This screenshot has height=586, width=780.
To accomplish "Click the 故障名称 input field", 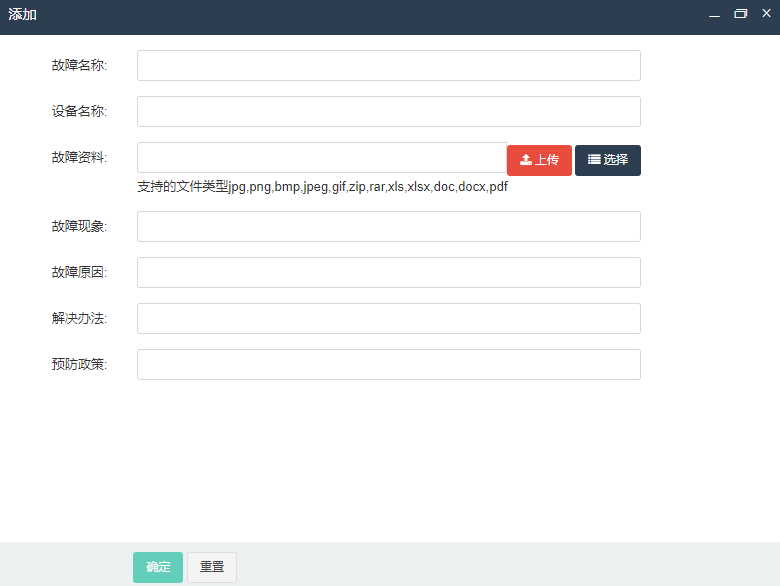I will (x=389, y=65).
